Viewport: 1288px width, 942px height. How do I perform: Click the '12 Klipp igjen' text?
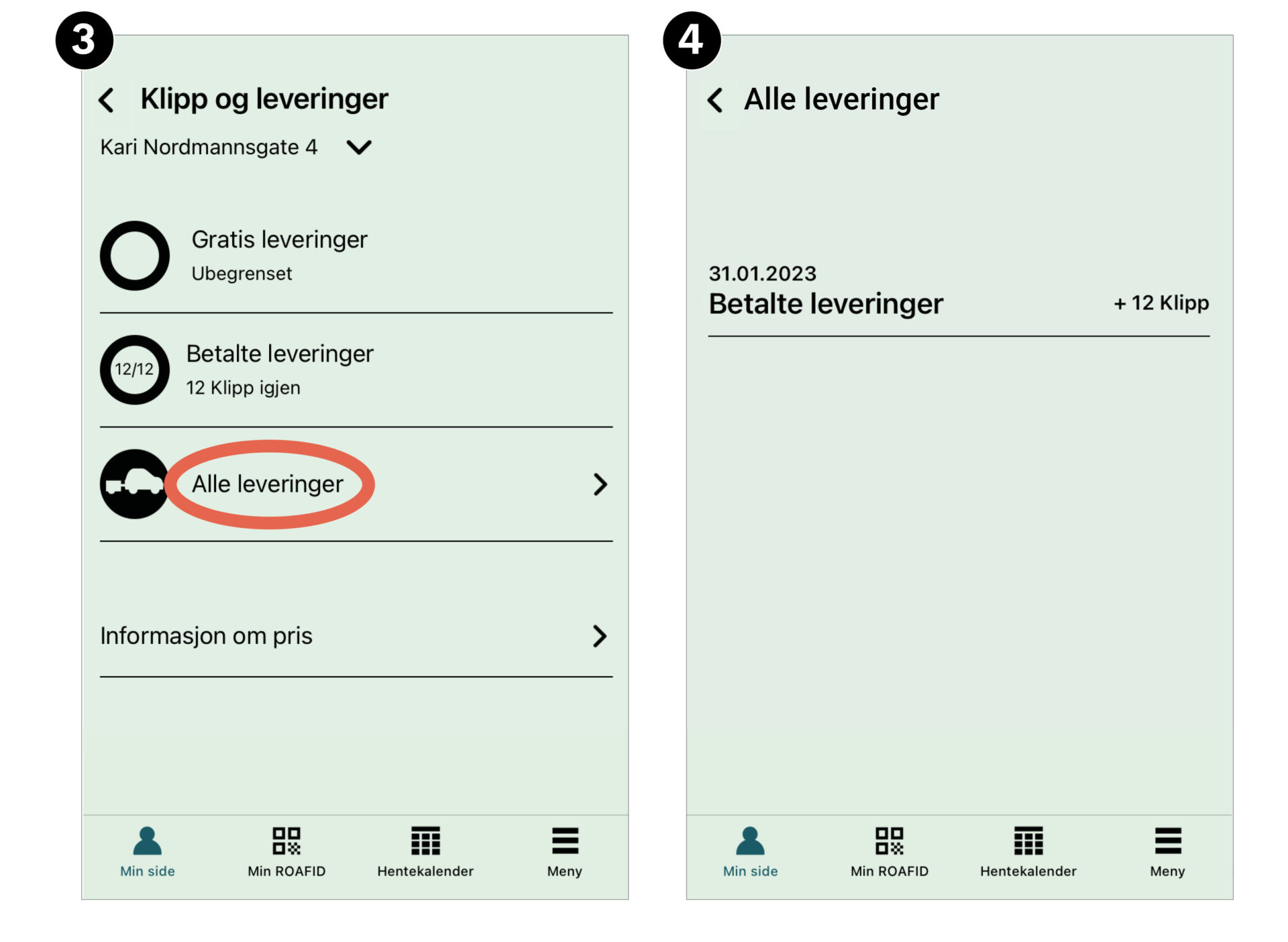tap(244, 388)
